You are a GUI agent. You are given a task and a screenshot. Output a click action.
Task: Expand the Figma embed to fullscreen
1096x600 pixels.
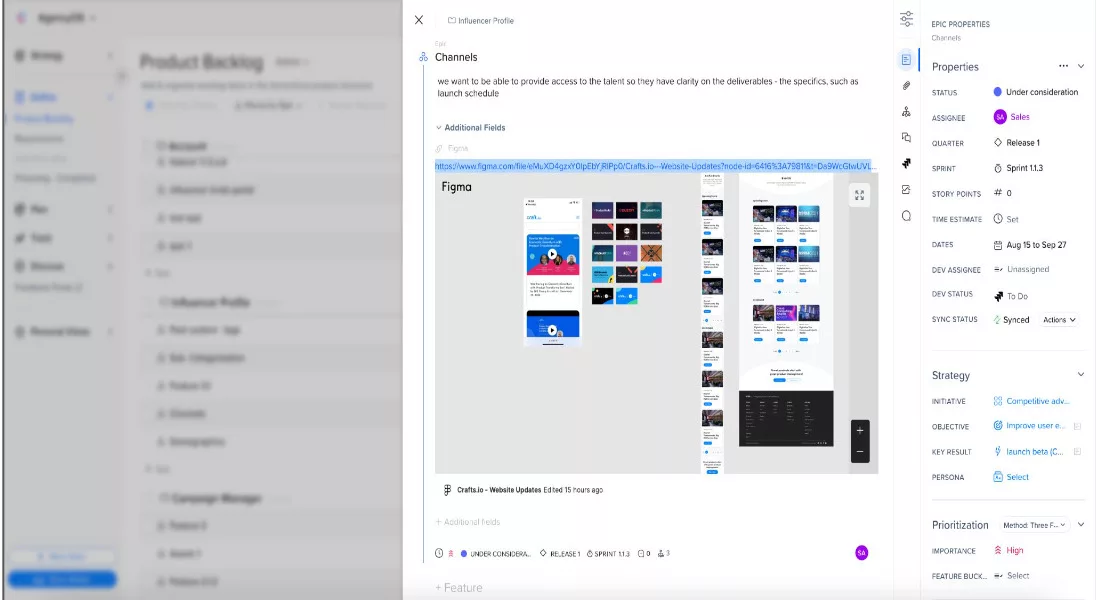tap(859, 196)
